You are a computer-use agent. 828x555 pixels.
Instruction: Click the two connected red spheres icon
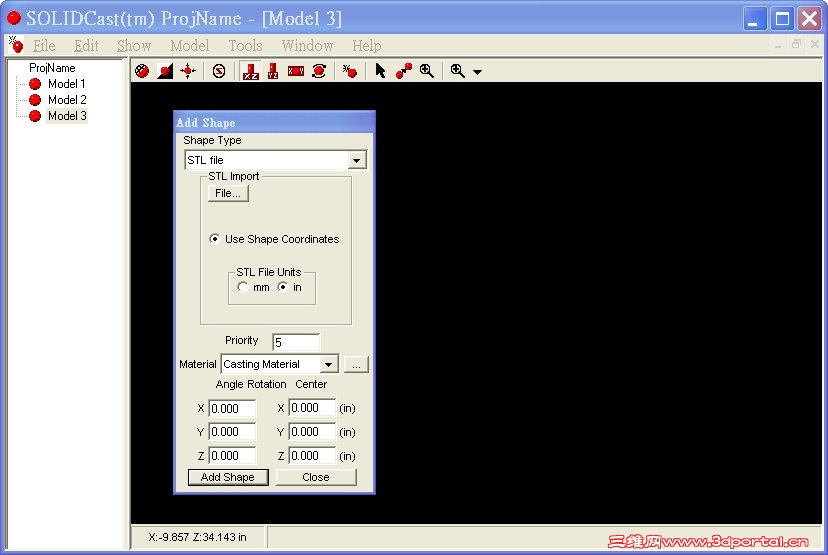[x=404, y=71]
